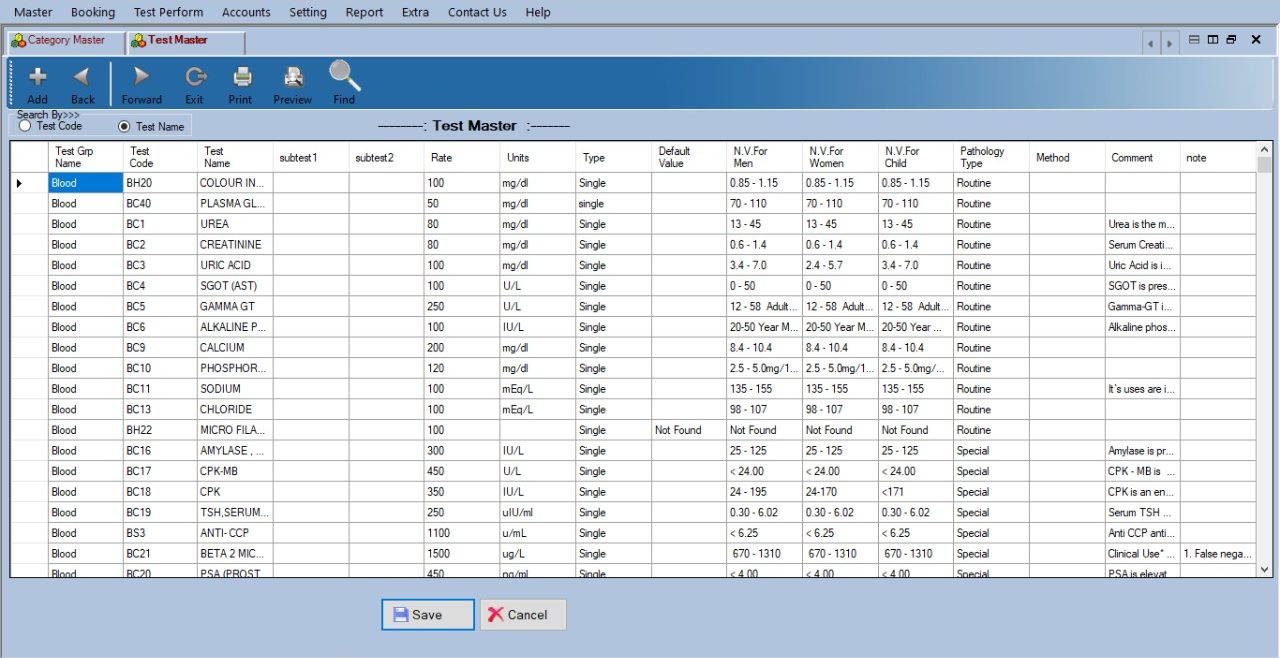This screenshot has width=1280, height=658.
Task: Click the Test Grp Name column header
Action: point(85,157)
